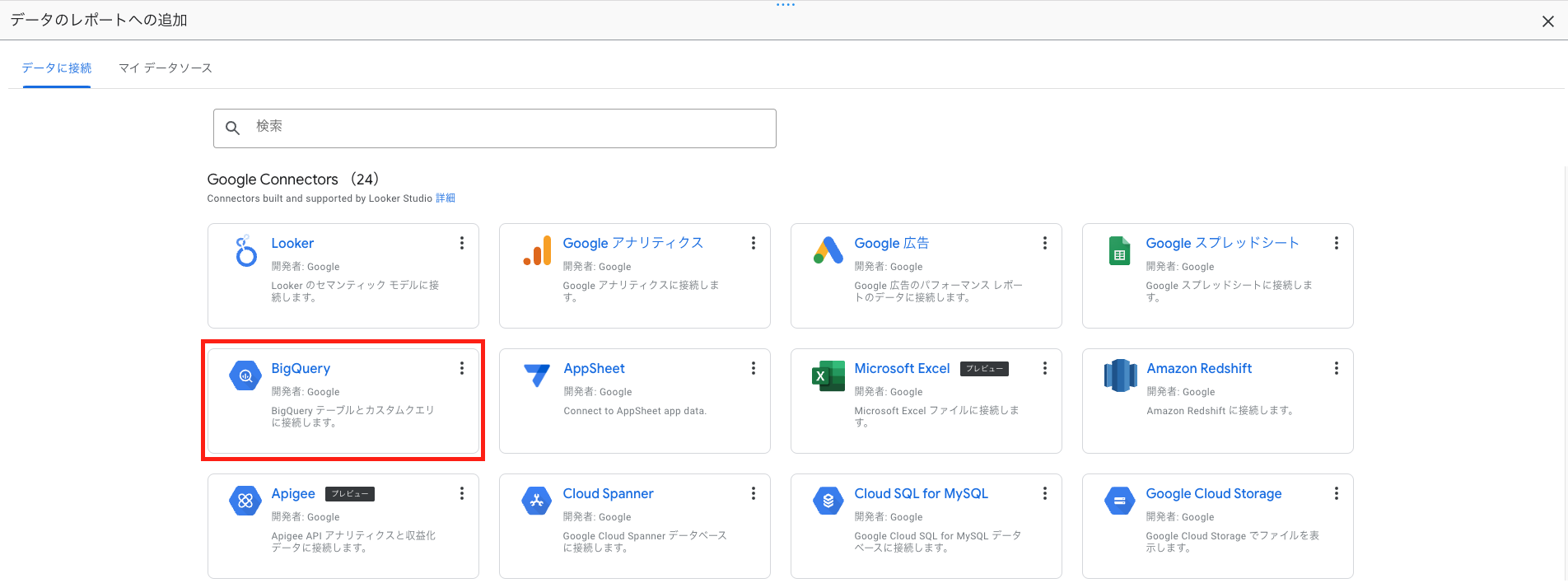Click the Cloud SQL for MySQL icon

click(828, 501)
